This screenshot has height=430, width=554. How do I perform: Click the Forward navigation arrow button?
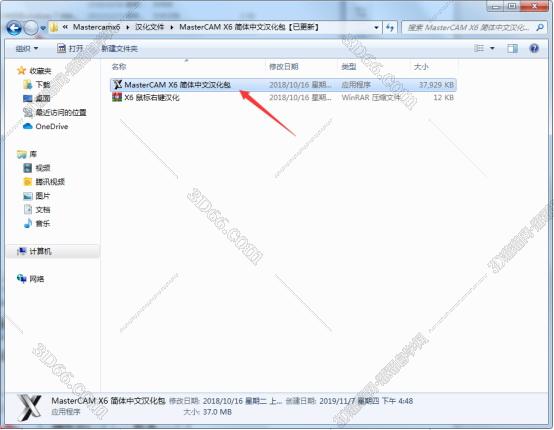click(31, 28)
